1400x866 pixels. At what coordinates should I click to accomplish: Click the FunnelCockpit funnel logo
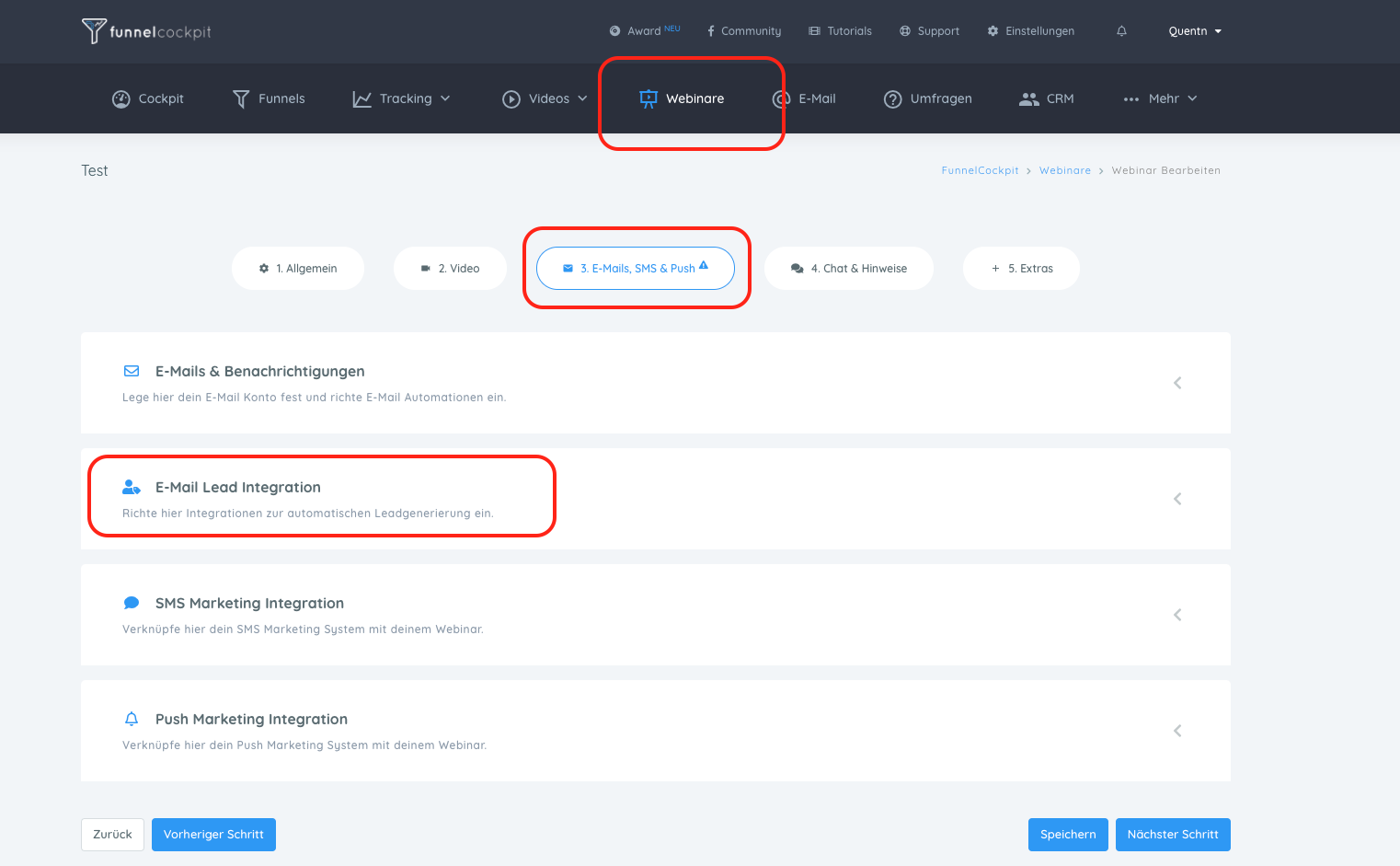tap(94, 31)
